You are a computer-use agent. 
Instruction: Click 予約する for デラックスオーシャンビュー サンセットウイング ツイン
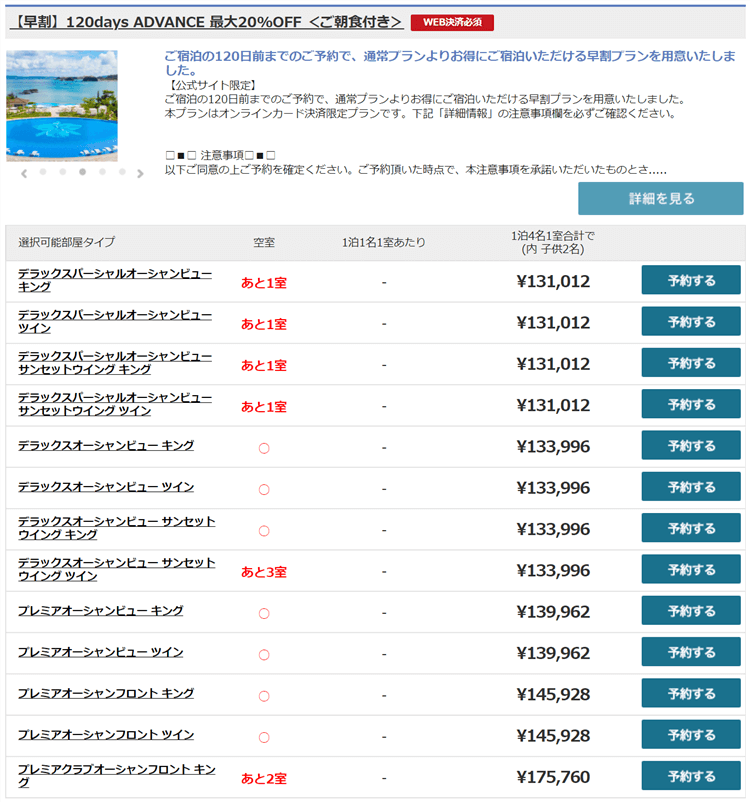coord(691,570)
